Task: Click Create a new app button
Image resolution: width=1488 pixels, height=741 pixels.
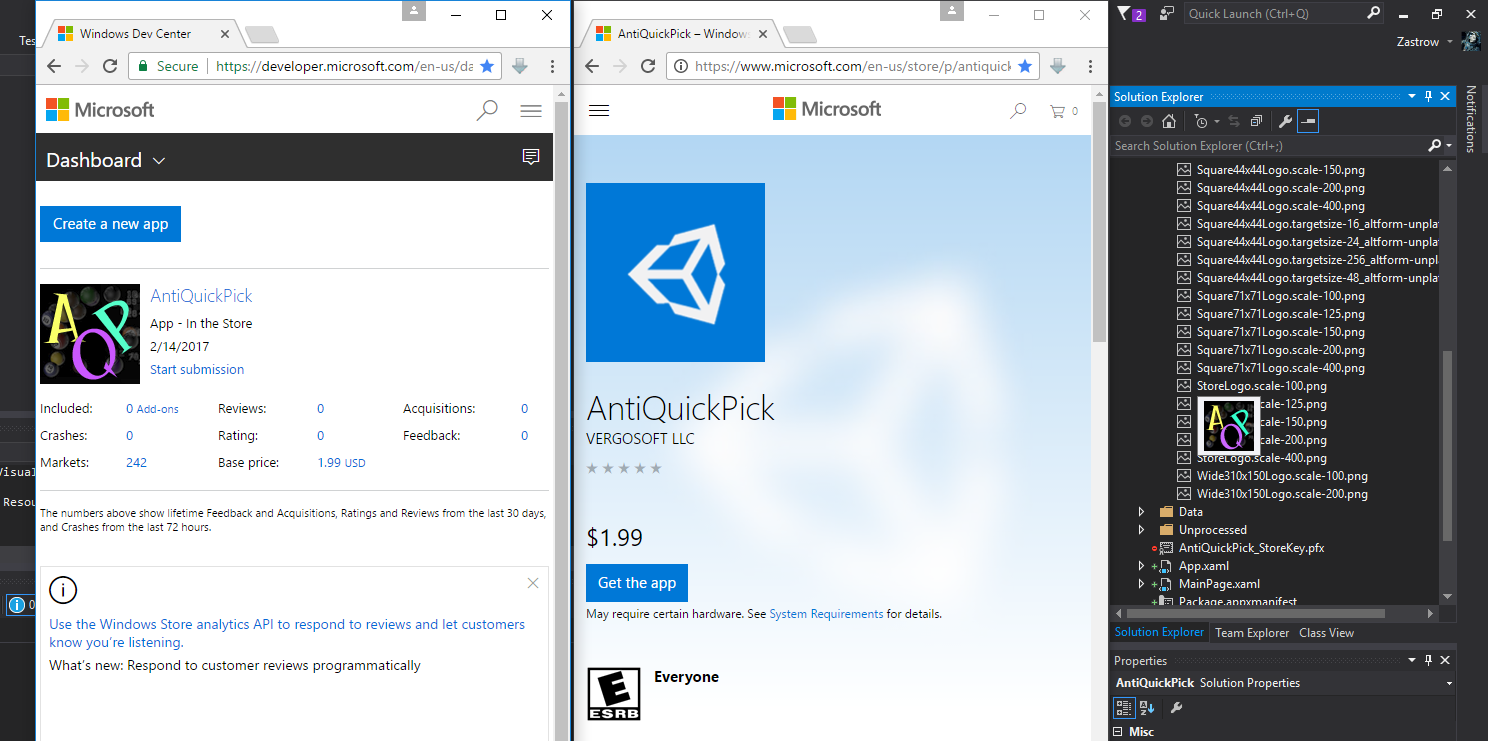Action: click(x=110, y=224)
